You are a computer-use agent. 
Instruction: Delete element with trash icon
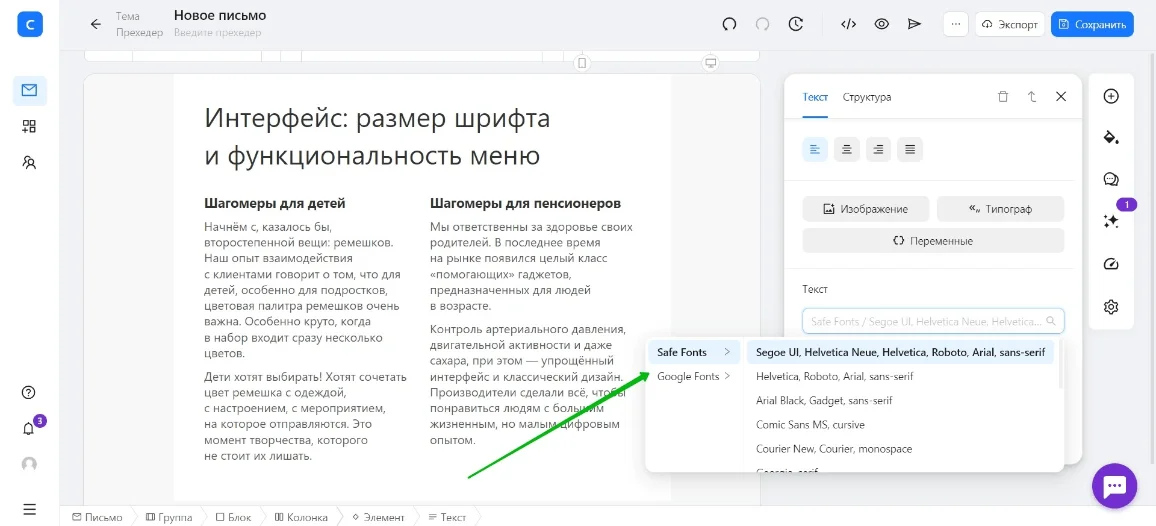click(1003, 97)
